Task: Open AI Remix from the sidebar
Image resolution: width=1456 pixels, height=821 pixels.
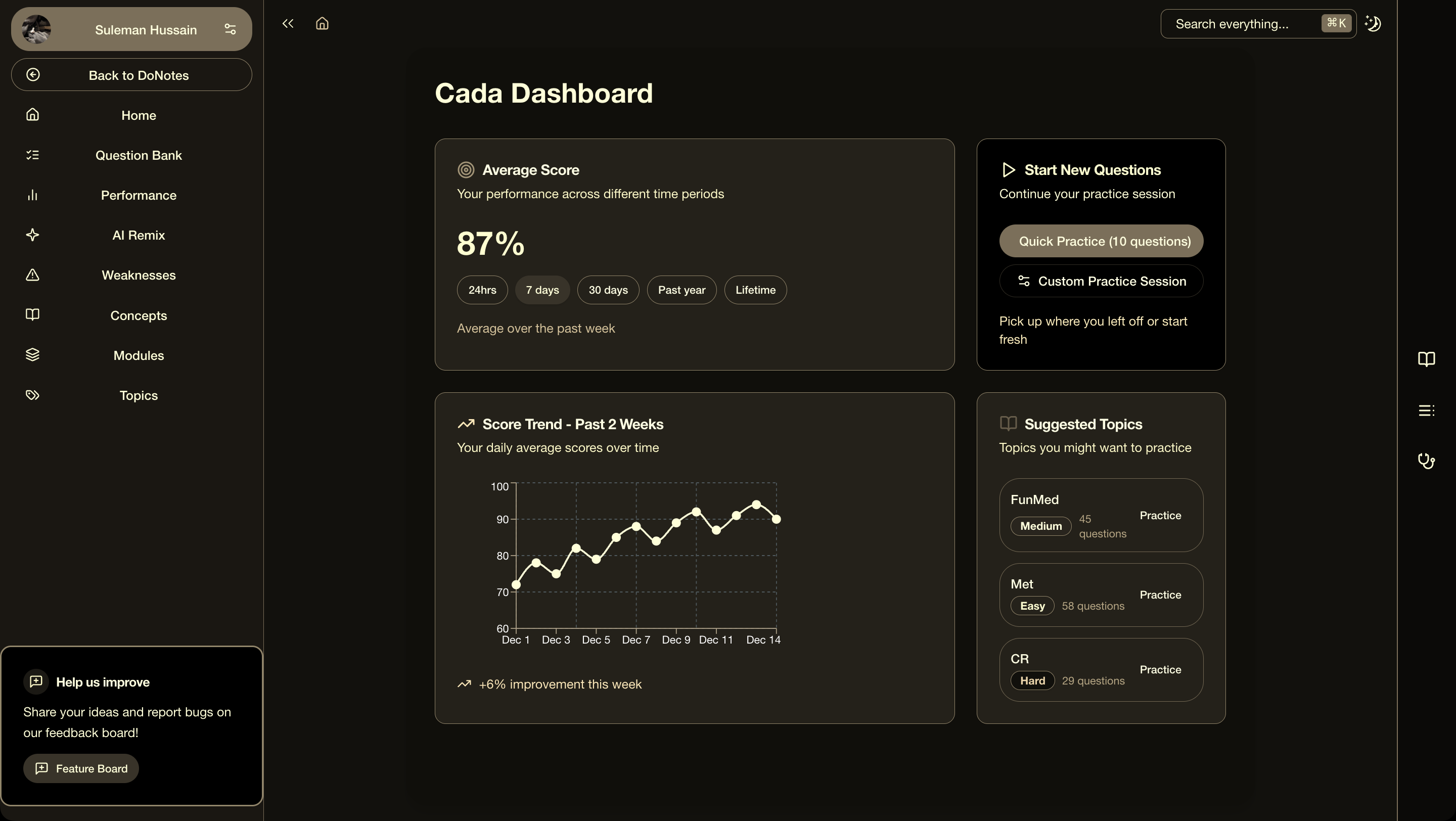Action: (139, 235)
